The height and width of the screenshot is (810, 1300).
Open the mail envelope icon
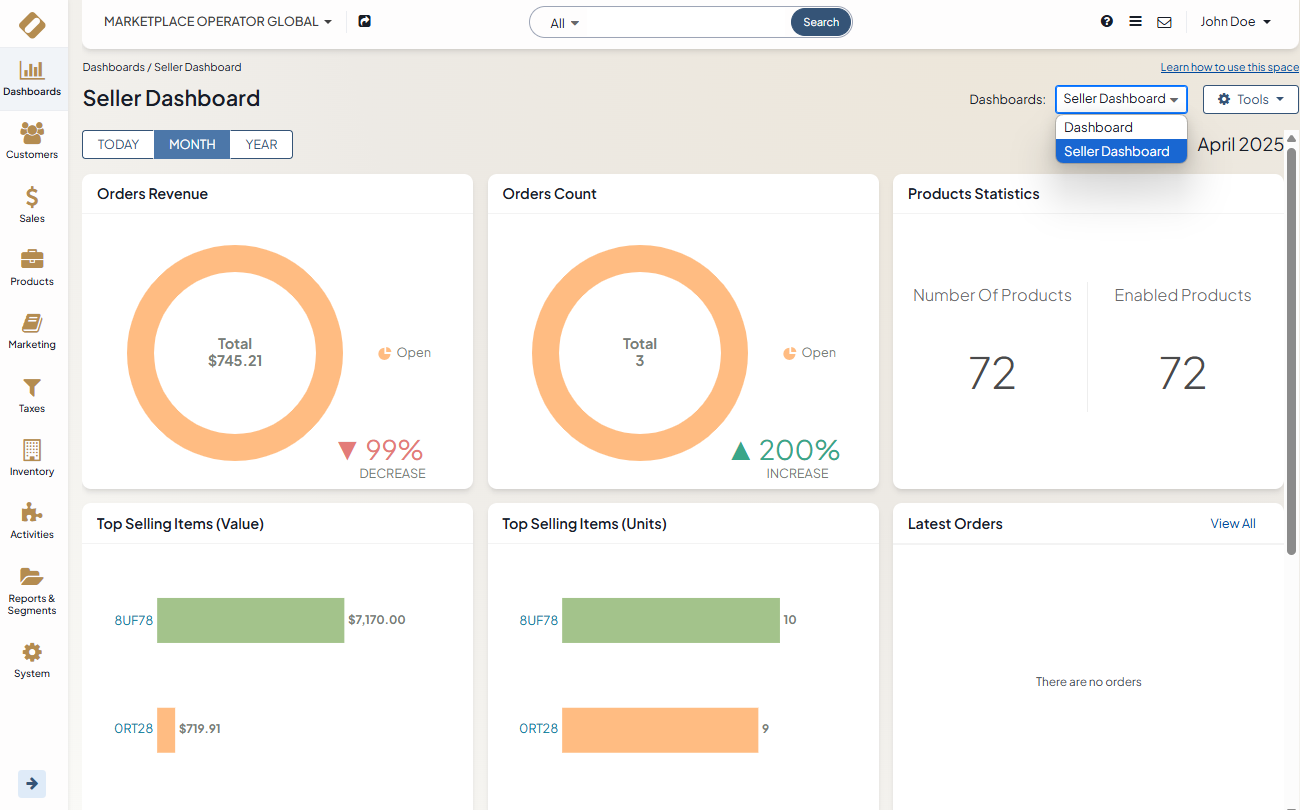click(x=1164, y=22)
